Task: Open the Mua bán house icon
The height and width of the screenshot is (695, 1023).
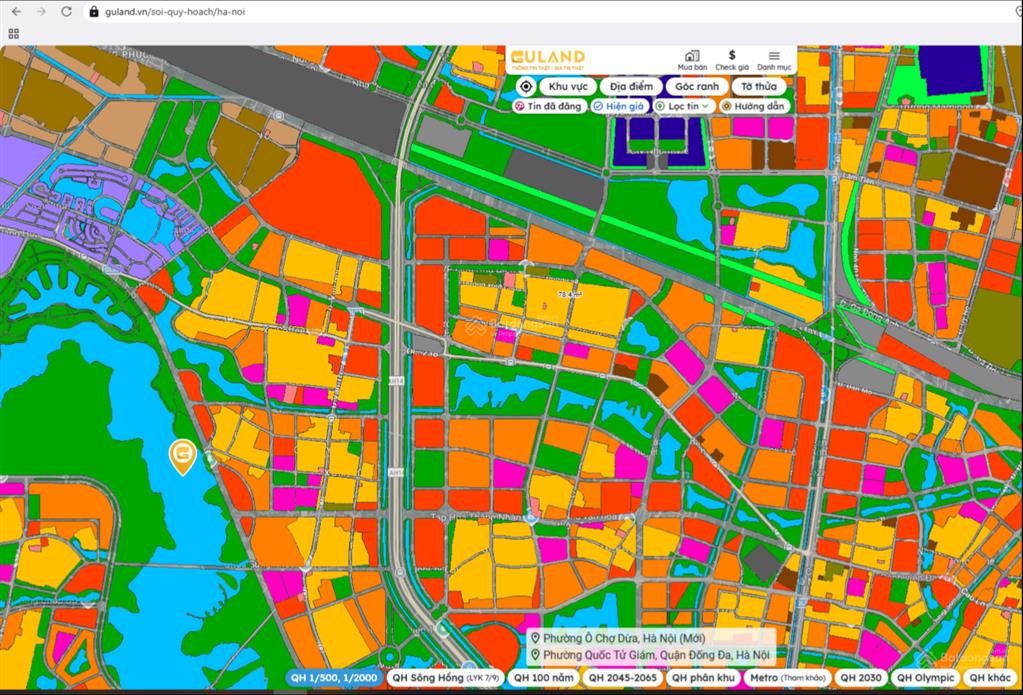Action: tap(692, 60)
